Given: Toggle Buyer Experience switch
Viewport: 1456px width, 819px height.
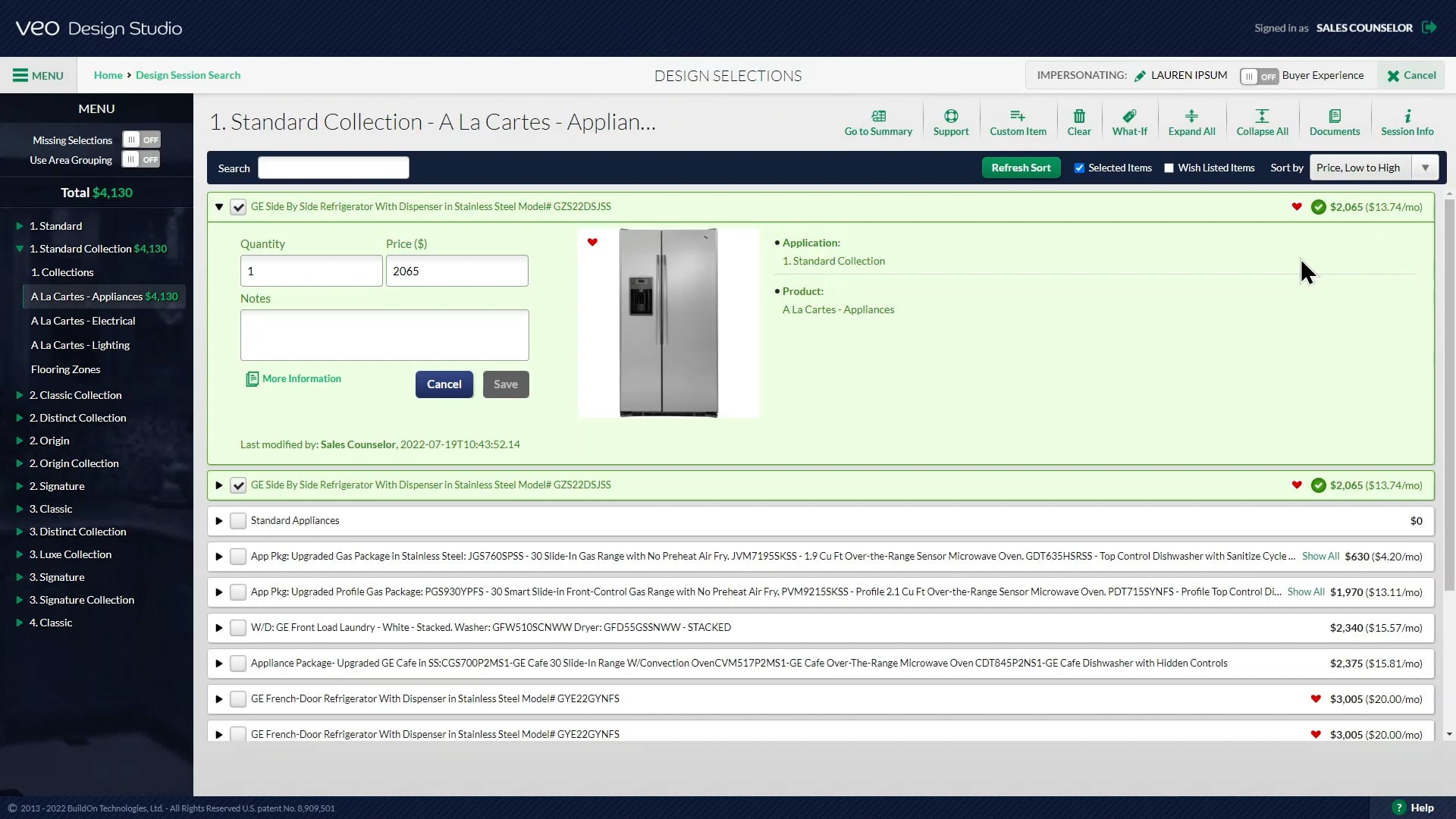Looking at the screenshot, I should click(1259, 76).
